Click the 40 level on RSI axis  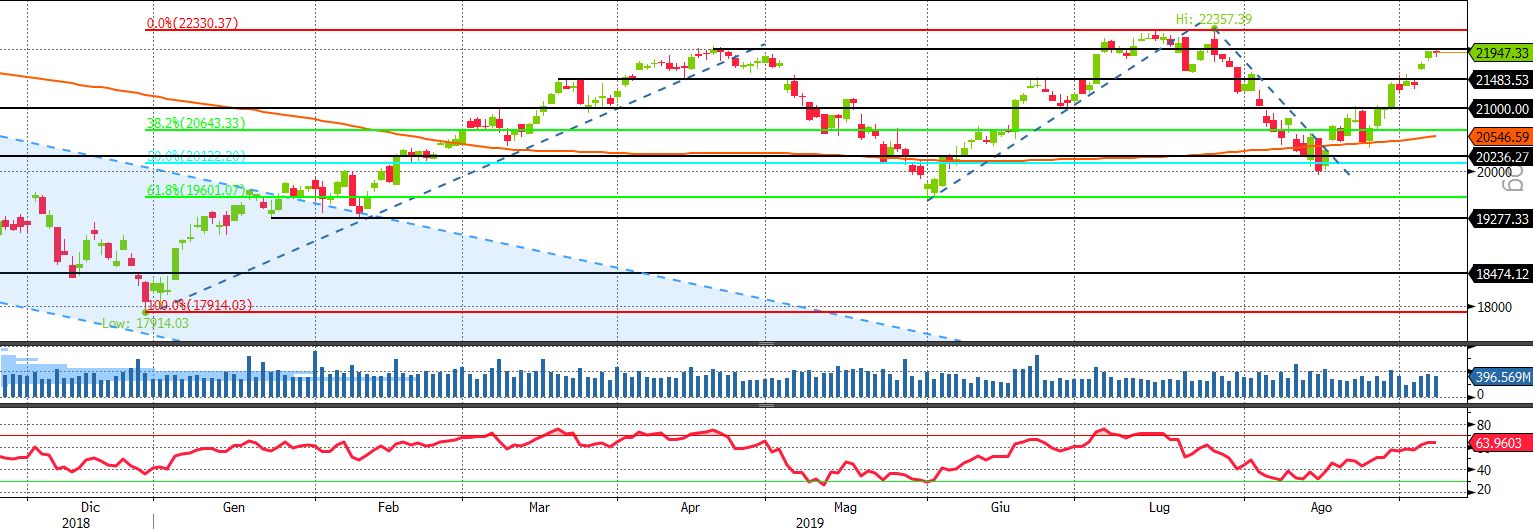[1483, 470]
